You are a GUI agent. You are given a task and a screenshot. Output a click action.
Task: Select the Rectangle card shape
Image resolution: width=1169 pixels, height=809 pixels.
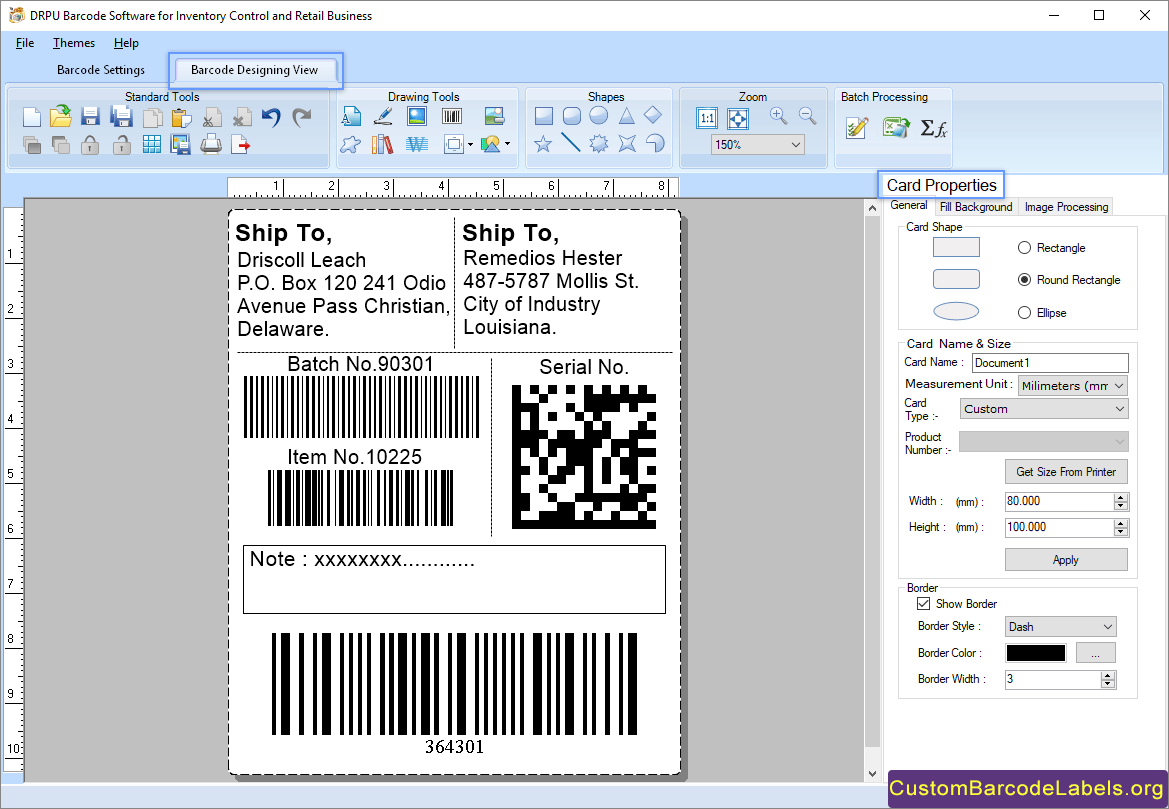click(x=1024, y=248)
